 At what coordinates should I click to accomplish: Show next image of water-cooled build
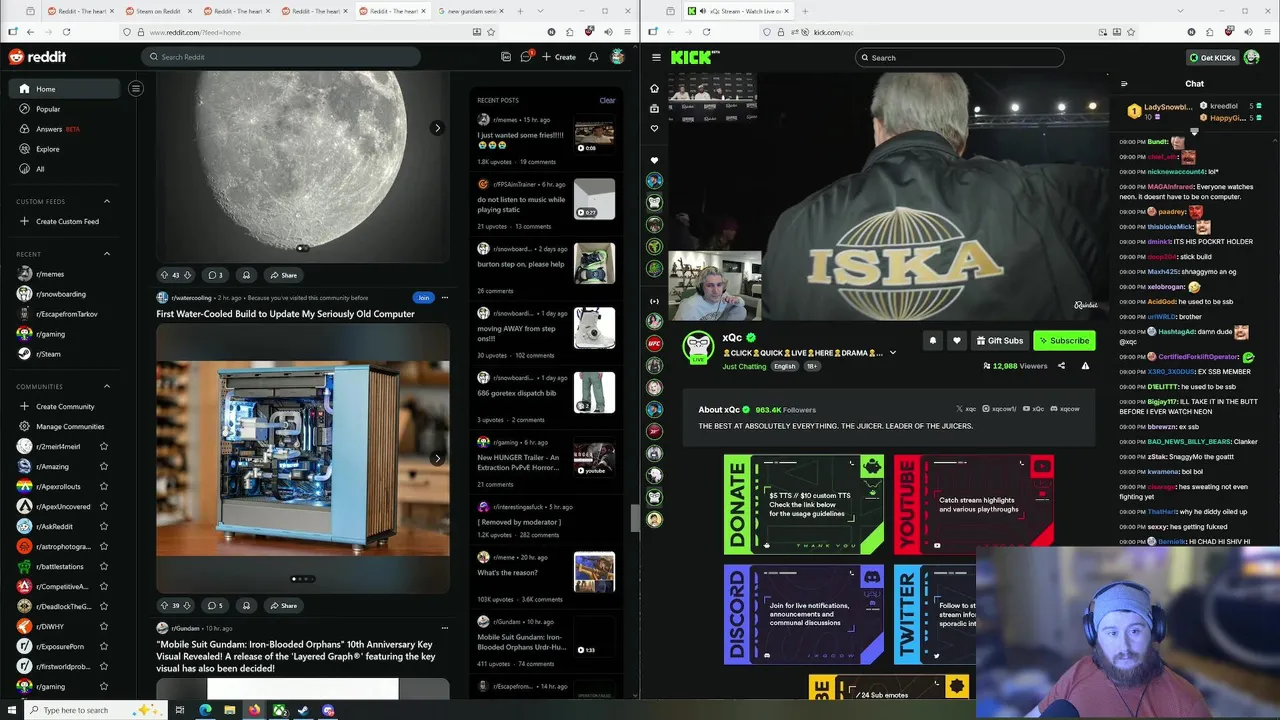click(x=437, y=459)
